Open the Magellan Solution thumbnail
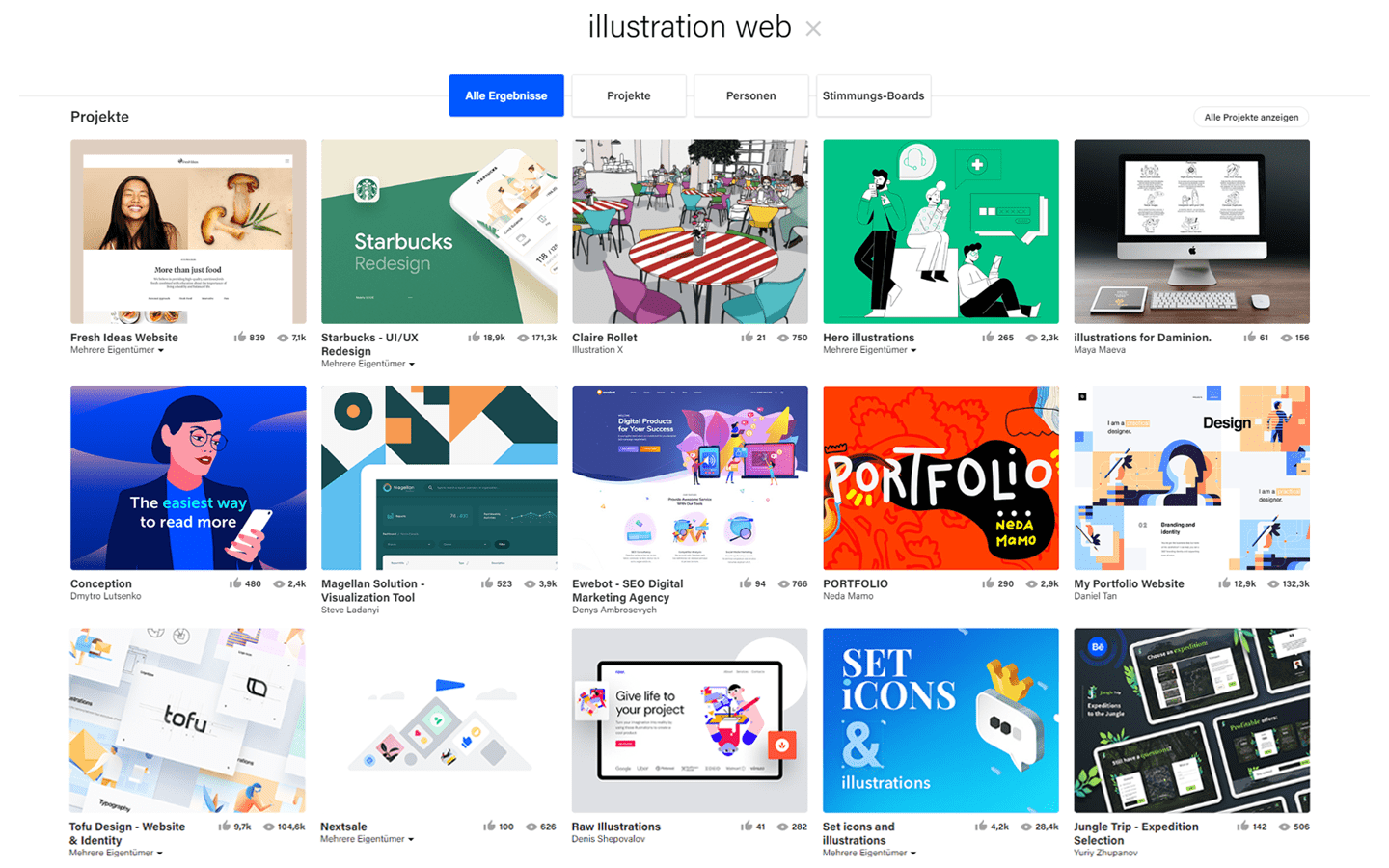Viewport: 1389px width, 868px height. 439,477
